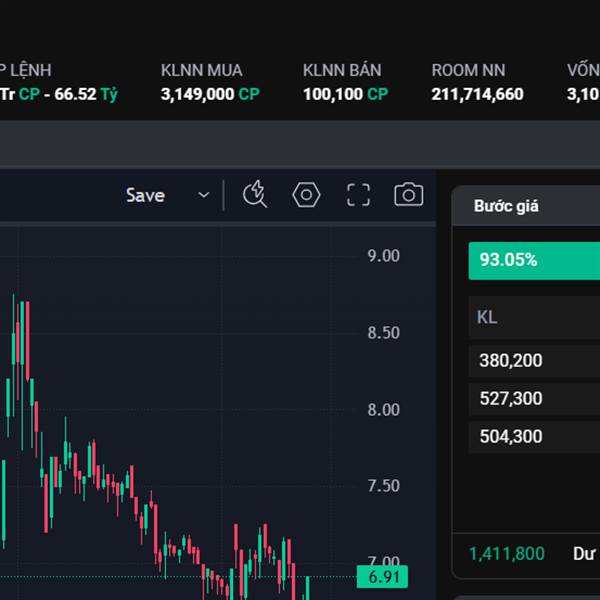Click the ROOM NN value 211,714,660

click(477, 94)
